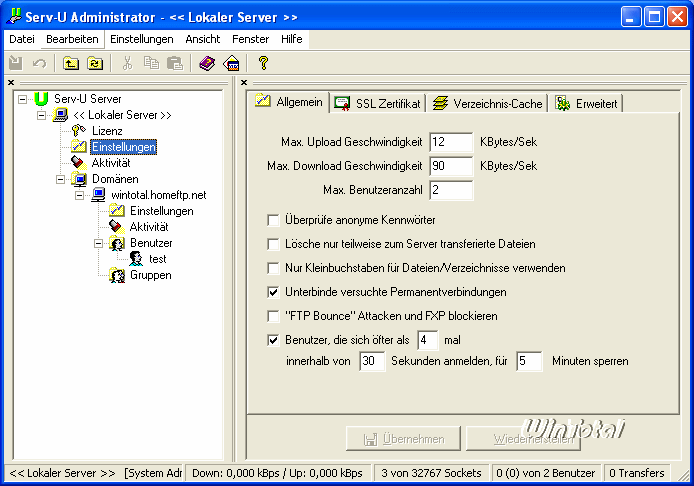Collapse the Lokaler Server tree node
The image size is (694, 486).
click(41, 115)
